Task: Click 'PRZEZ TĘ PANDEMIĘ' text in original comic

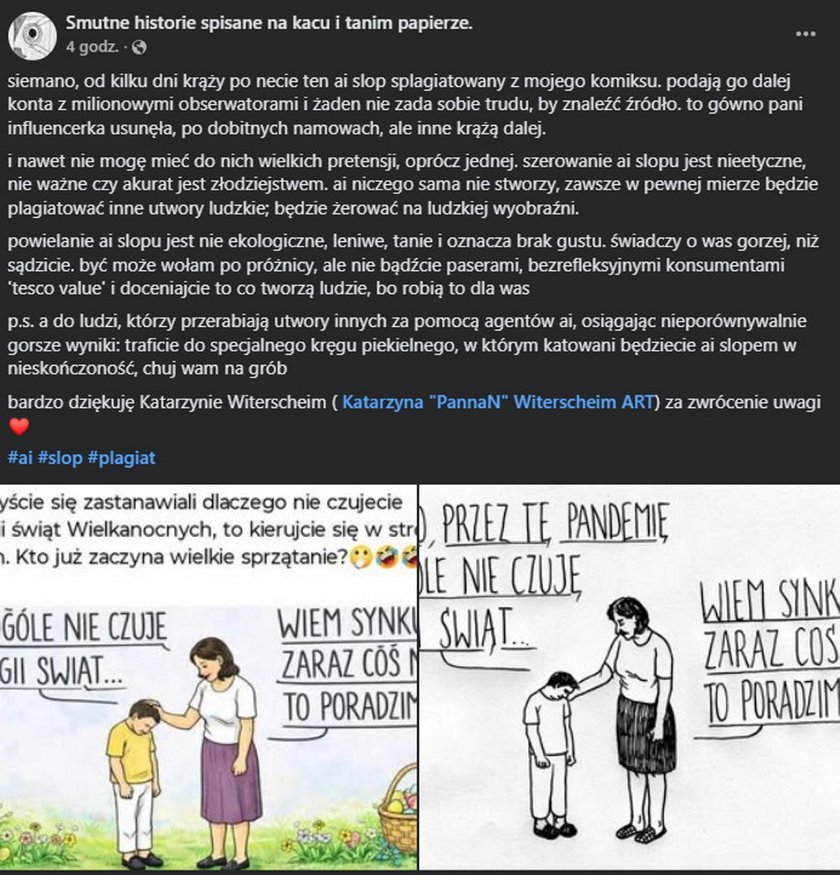Action: 555,524
